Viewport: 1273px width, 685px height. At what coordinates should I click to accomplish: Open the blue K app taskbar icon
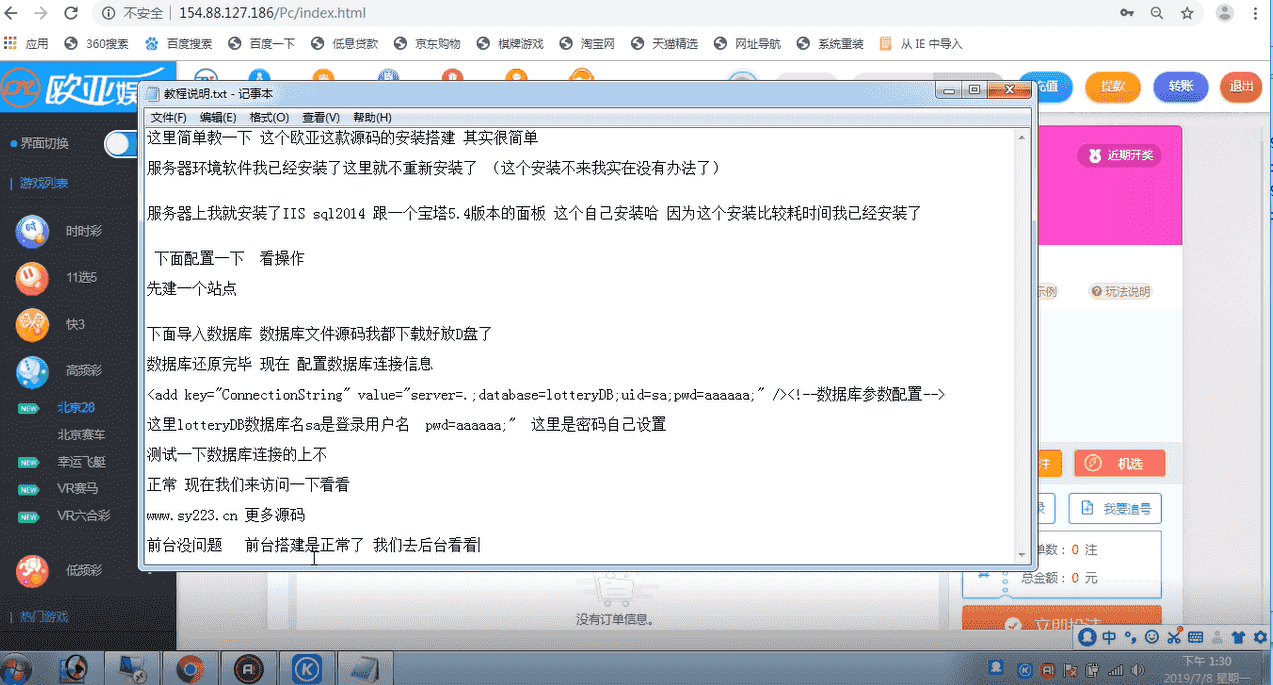[305, 668]
